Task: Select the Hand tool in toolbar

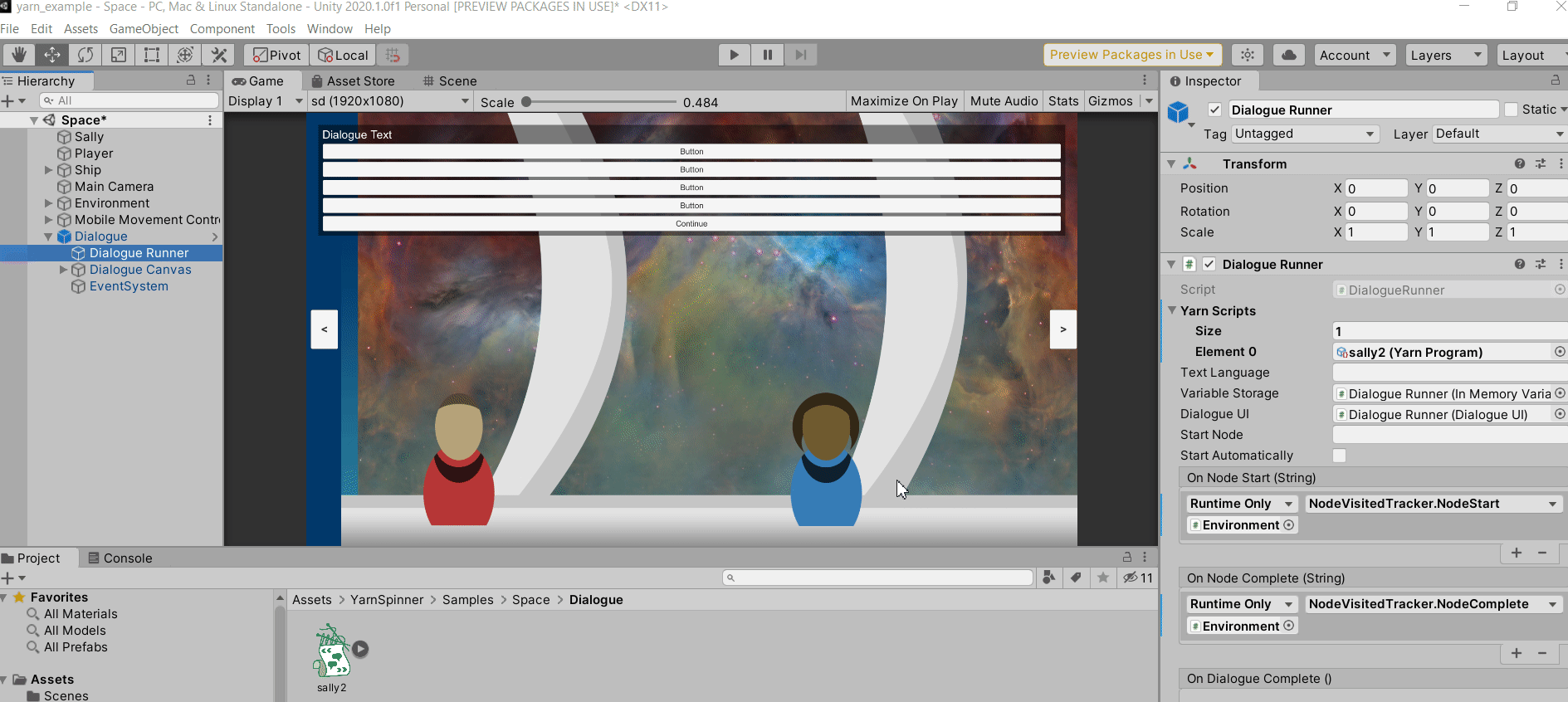Action: pyautogui.click(x=18, y=55)
